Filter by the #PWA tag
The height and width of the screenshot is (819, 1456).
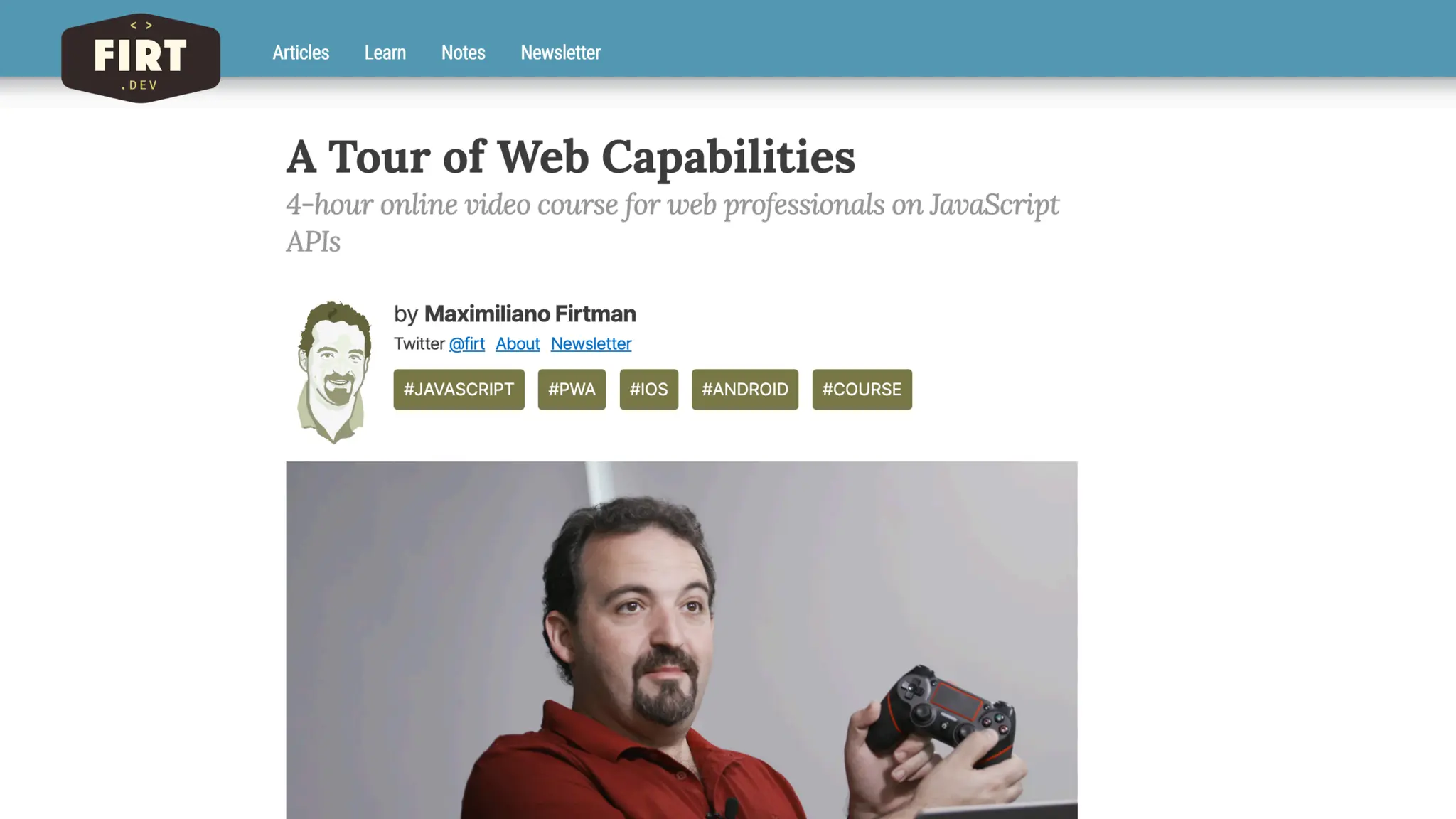pos(572,390)
